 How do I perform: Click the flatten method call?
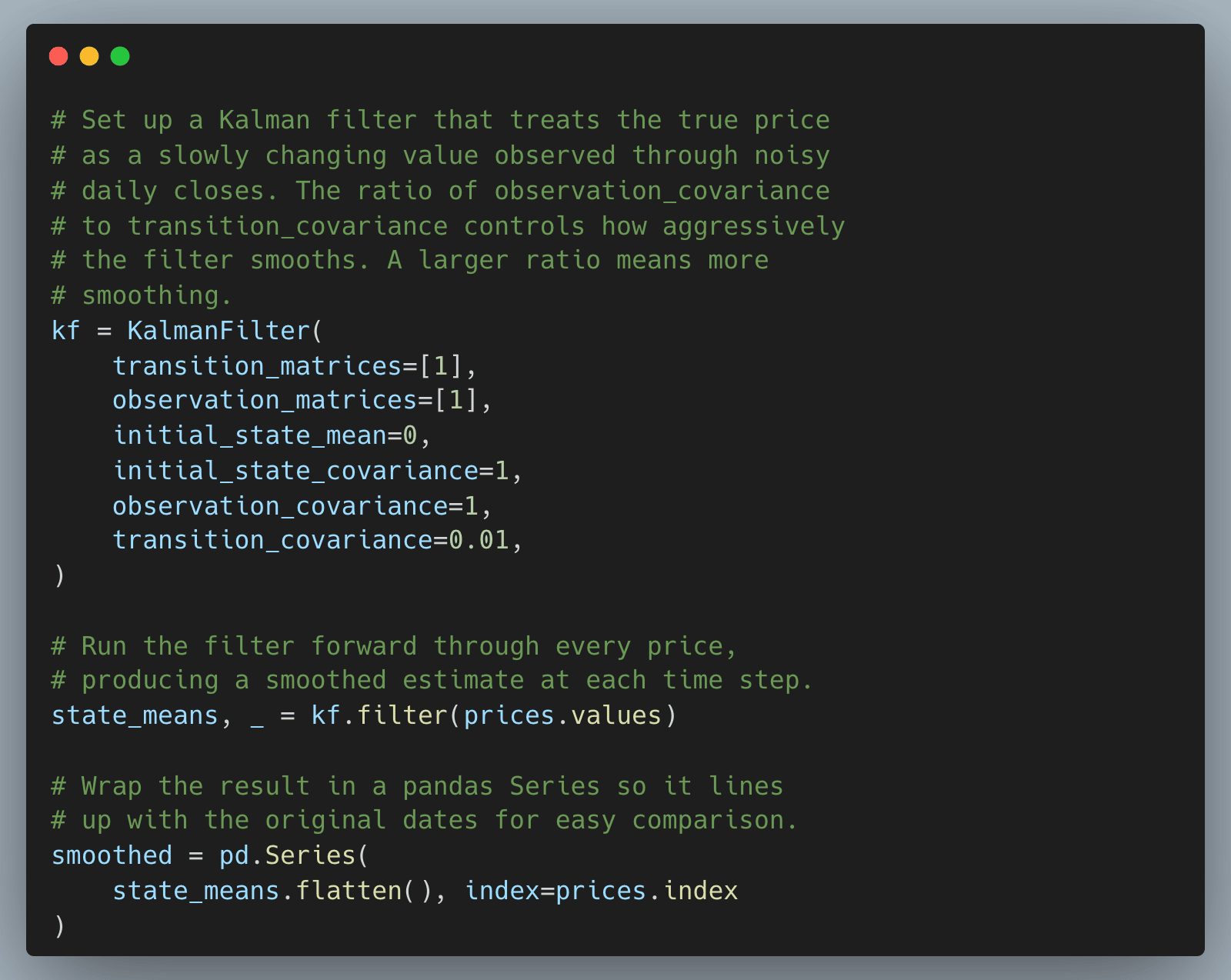(x=349, y=891)
